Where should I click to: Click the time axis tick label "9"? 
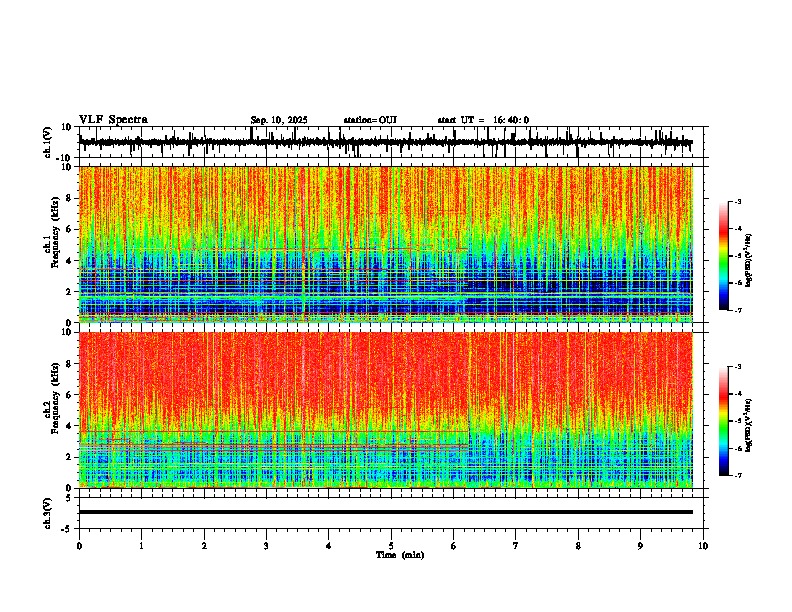pos(640,546)
